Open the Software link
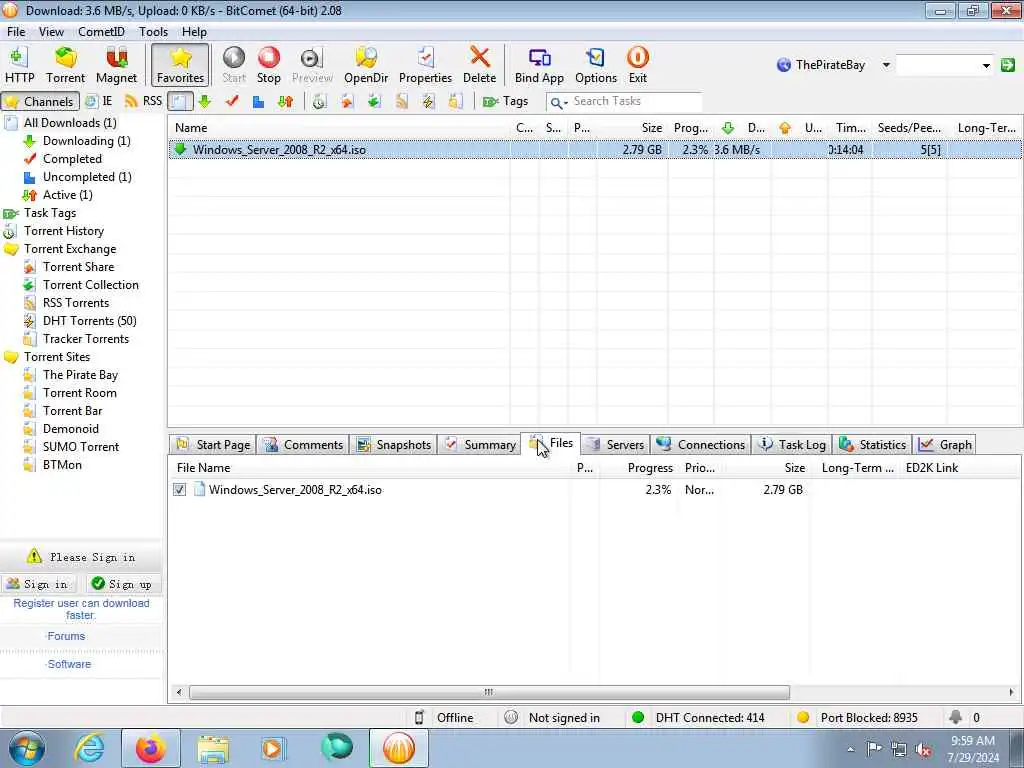This screenshot has height=768, width=1024. pos(69,664)
